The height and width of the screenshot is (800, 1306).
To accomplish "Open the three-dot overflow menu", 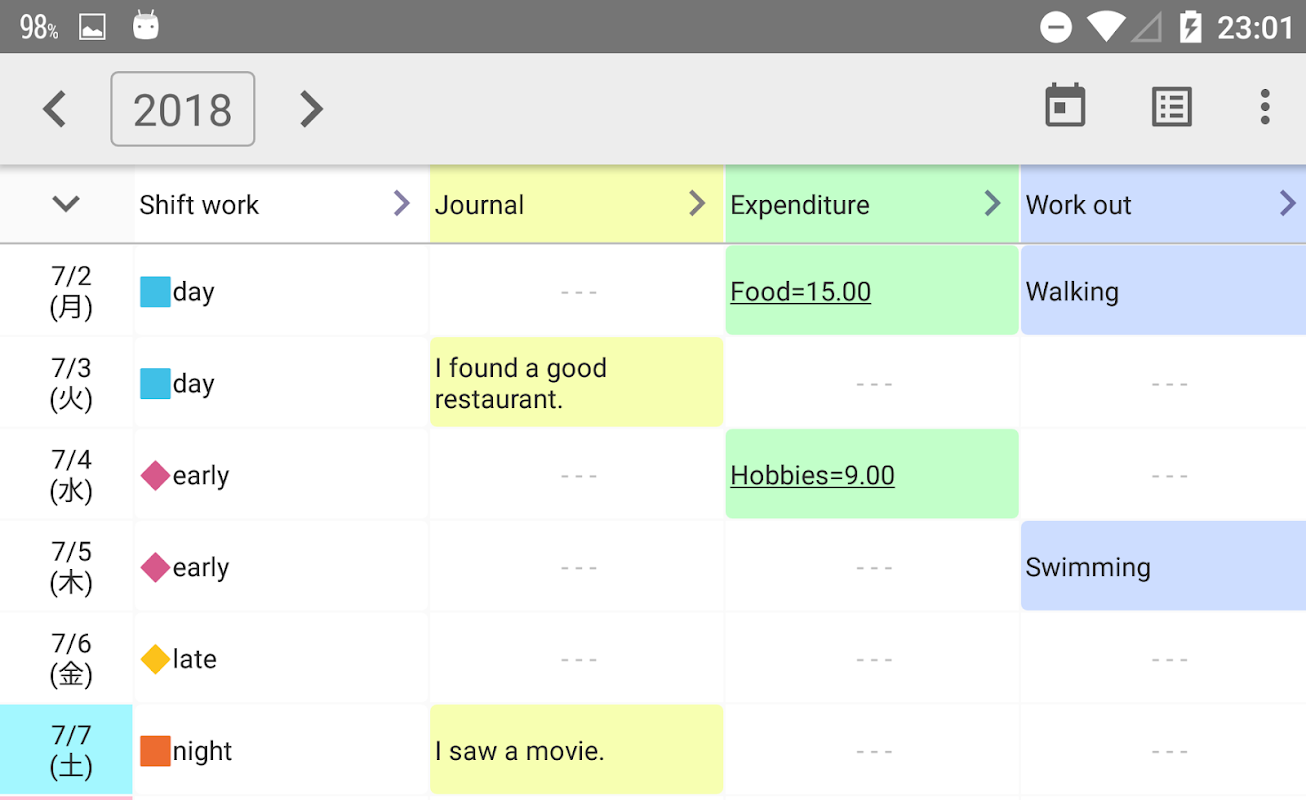I will tap(1265, 106).
